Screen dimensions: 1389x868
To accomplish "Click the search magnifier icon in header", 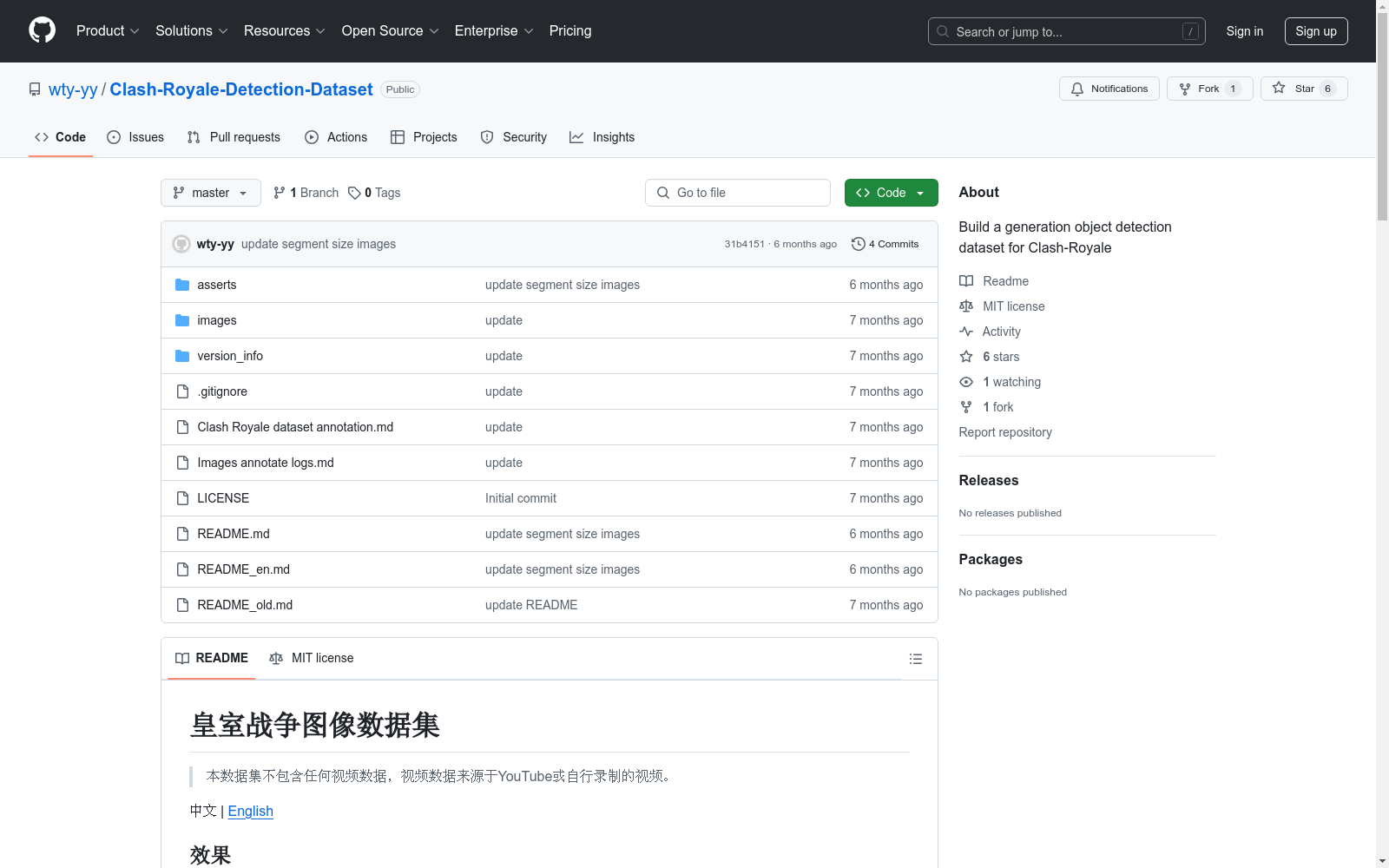I will point(943,31).
